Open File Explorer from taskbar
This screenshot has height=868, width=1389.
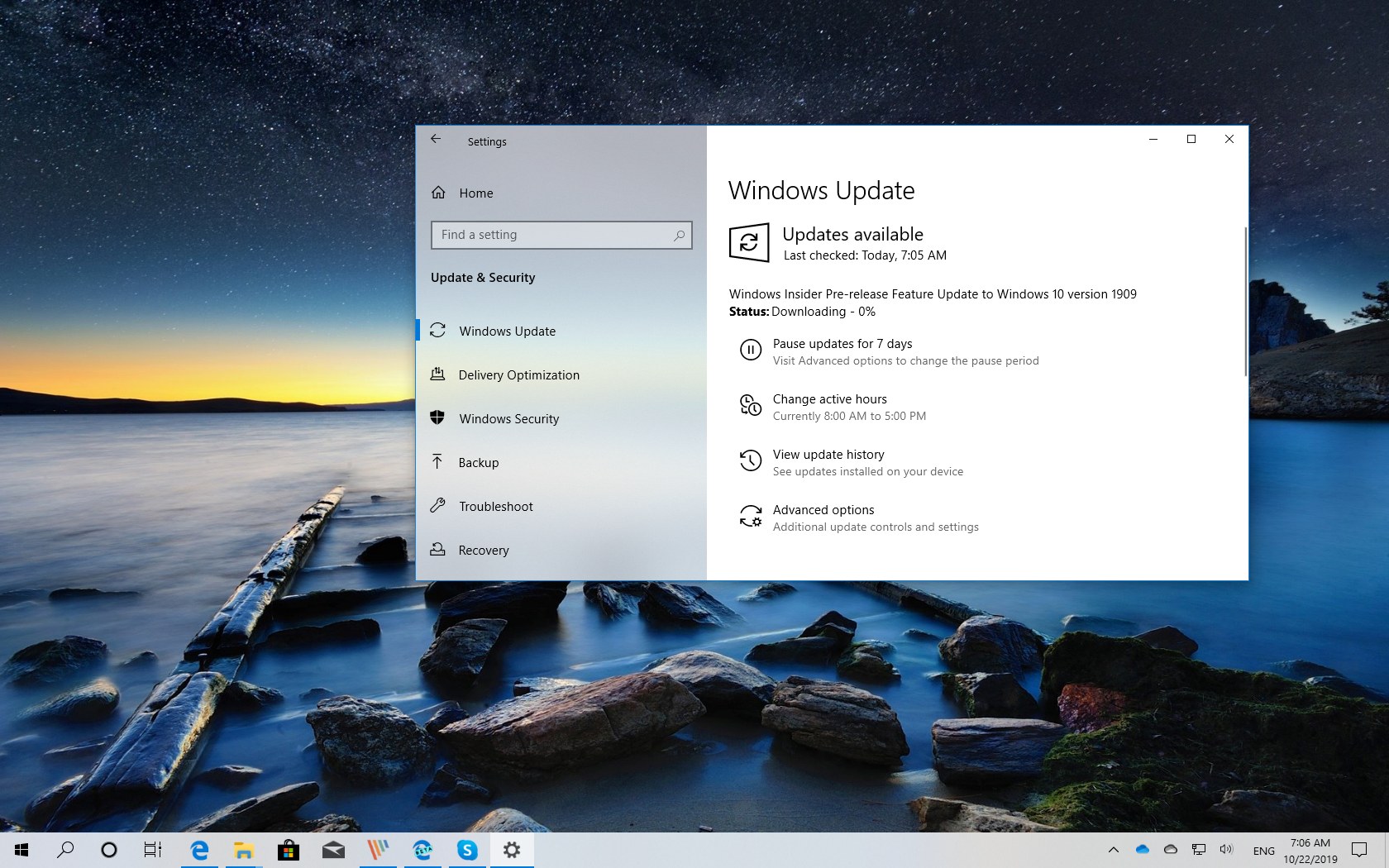click(x=243, y=850)
